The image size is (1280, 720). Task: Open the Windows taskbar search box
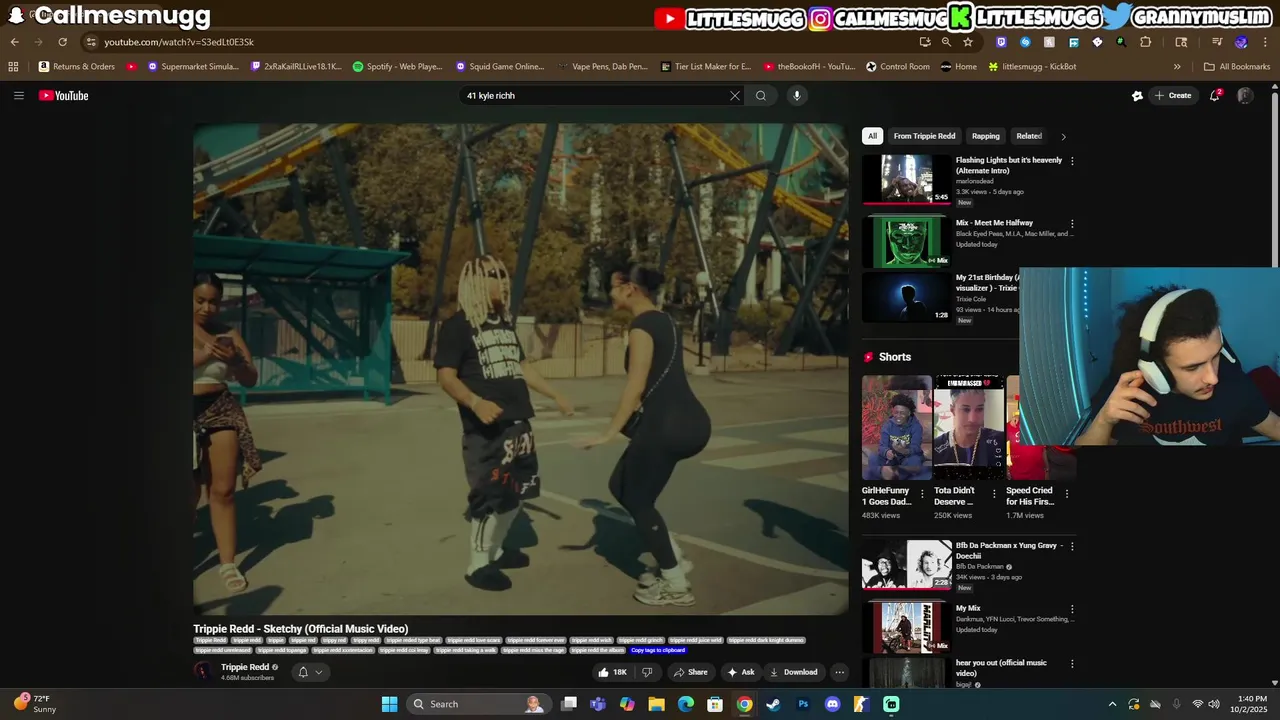[479, 704]
